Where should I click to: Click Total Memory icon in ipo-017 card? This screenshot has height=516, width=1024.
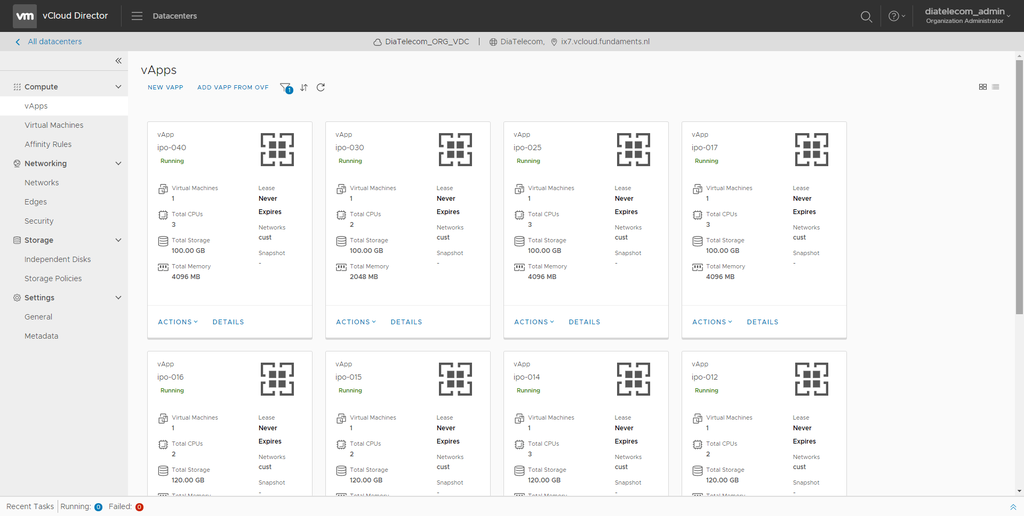pos(697,267)
